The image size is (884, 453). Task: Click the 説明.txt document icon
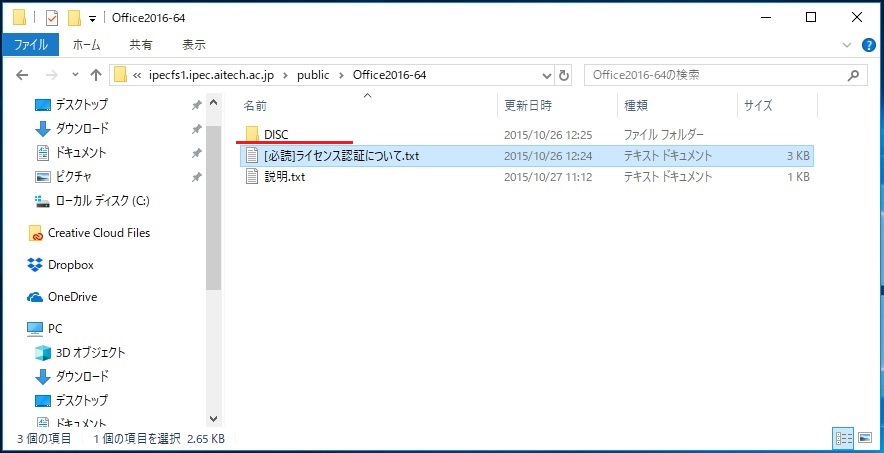[253, 177]
